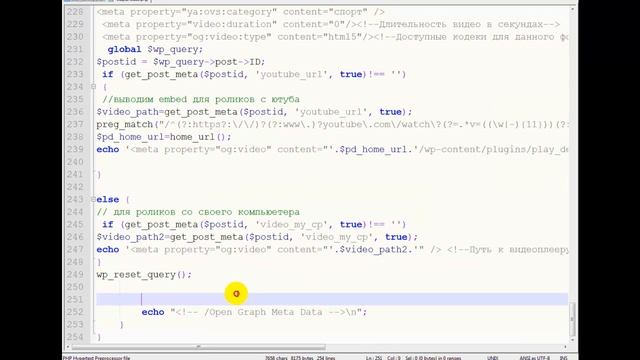
Task: Place cursor in highlighted empty line 251
Action: 332,299
